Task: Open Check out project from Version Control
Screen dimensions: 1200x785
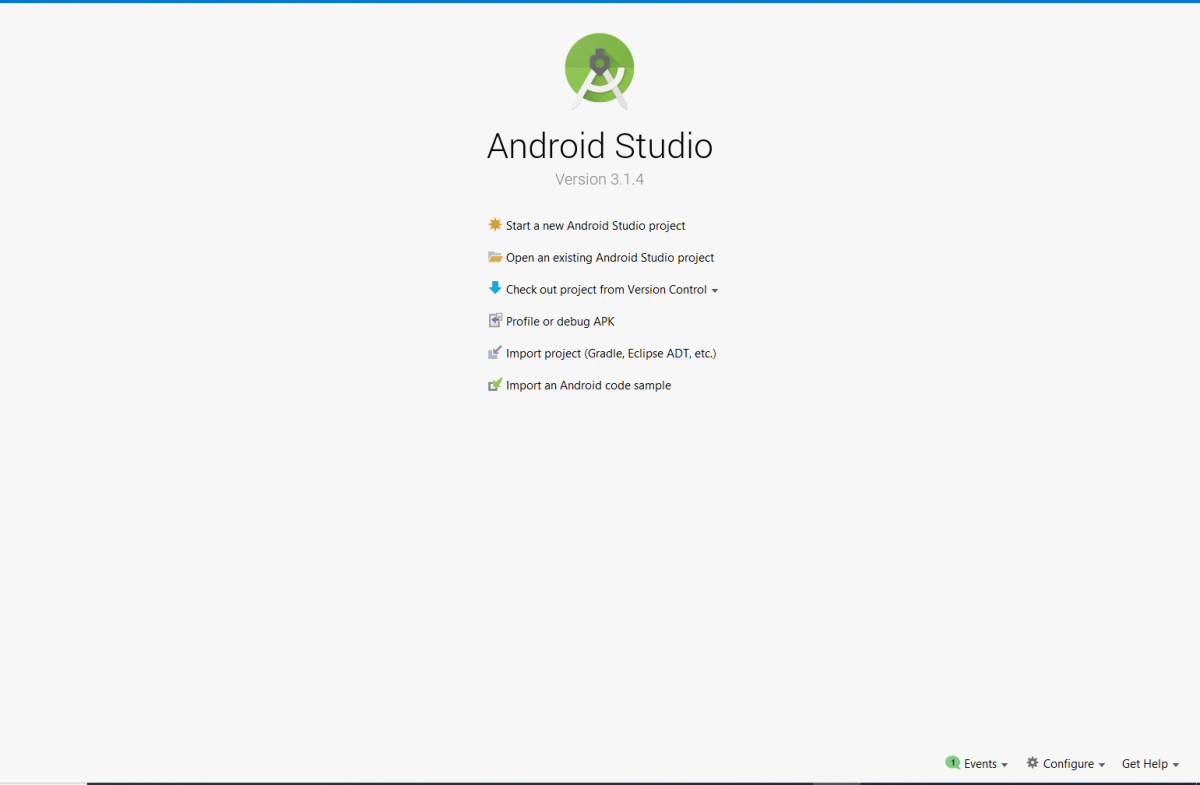Action: (x=606, y=290)
